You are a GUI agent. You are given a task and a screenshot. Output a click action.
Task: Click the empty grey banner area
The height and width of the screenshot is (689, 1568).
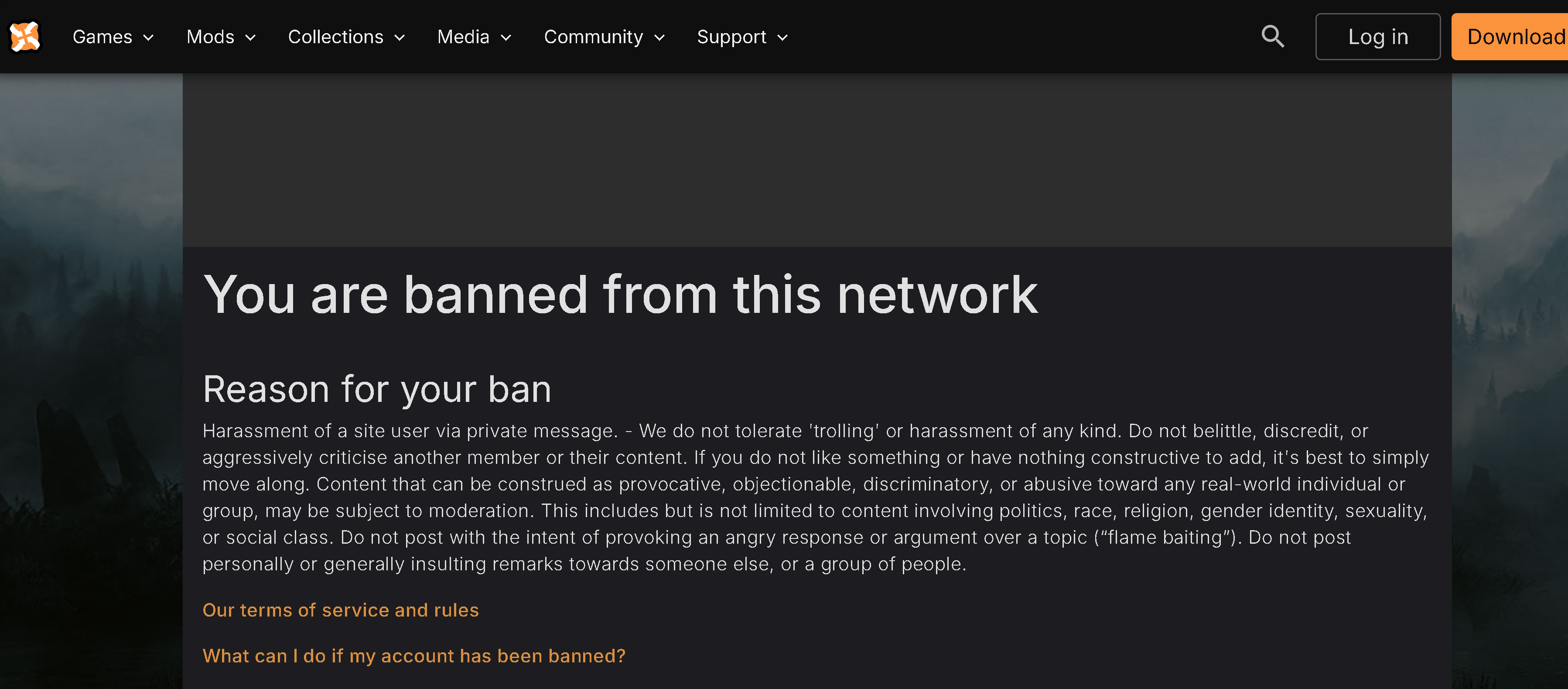(817, 160)
